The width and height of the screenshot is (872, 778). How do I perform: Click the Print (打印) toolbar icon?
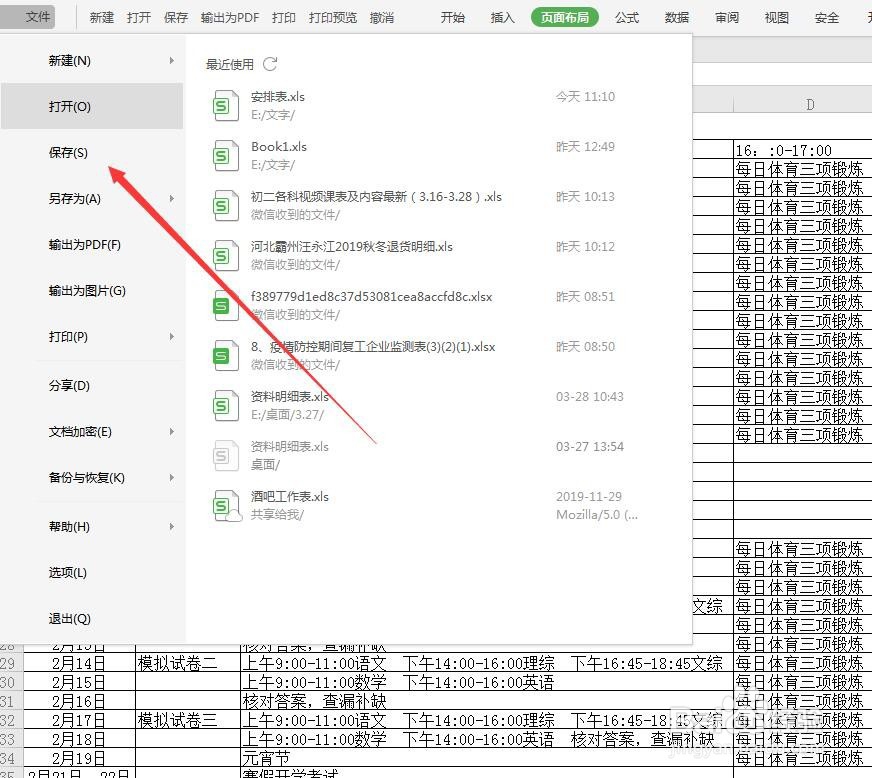[283, 16]
